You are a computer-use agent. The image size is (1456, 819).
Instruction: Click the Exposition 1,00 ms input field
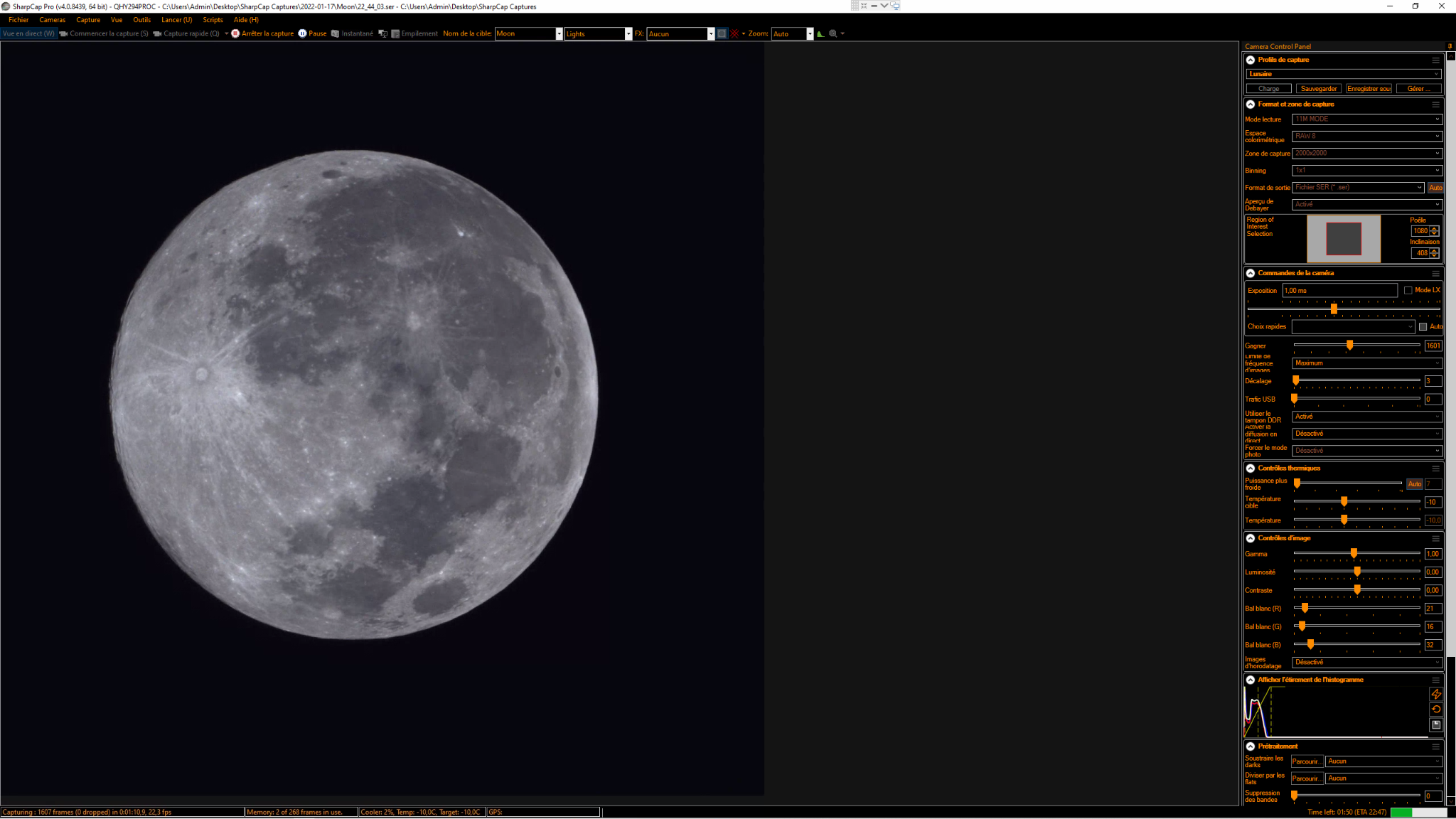(x=1339, y=290)
